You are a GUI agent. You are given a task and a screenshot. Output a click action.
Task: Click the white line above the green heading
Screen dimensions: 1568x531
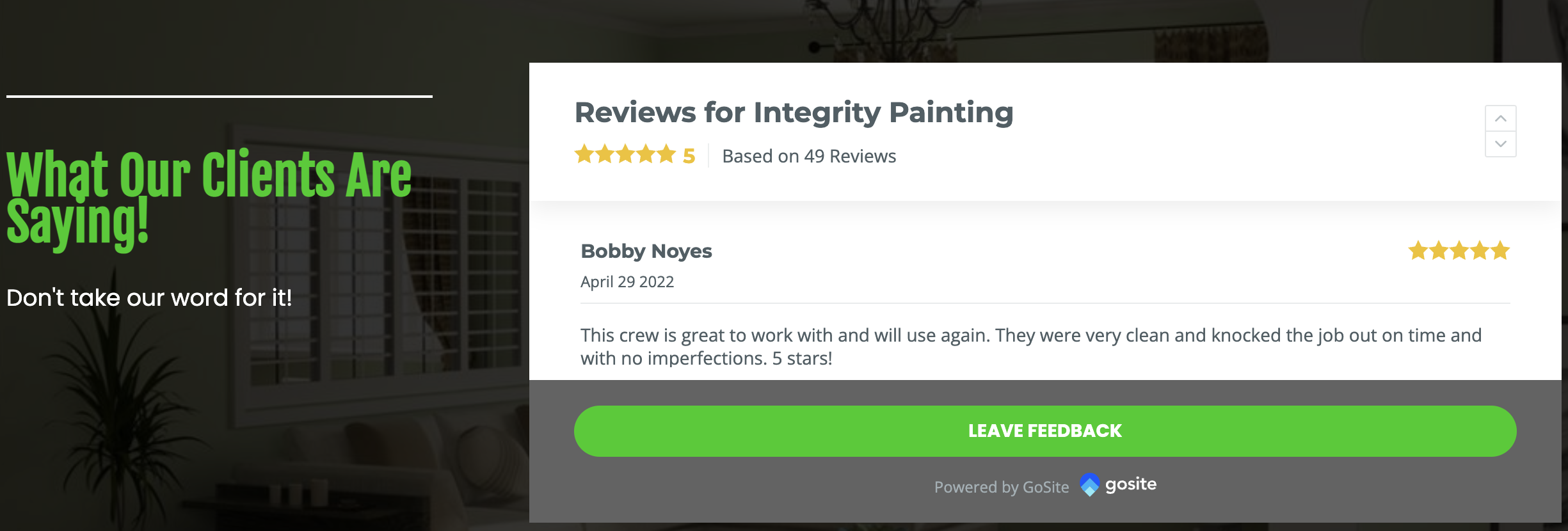pos(220,97)
